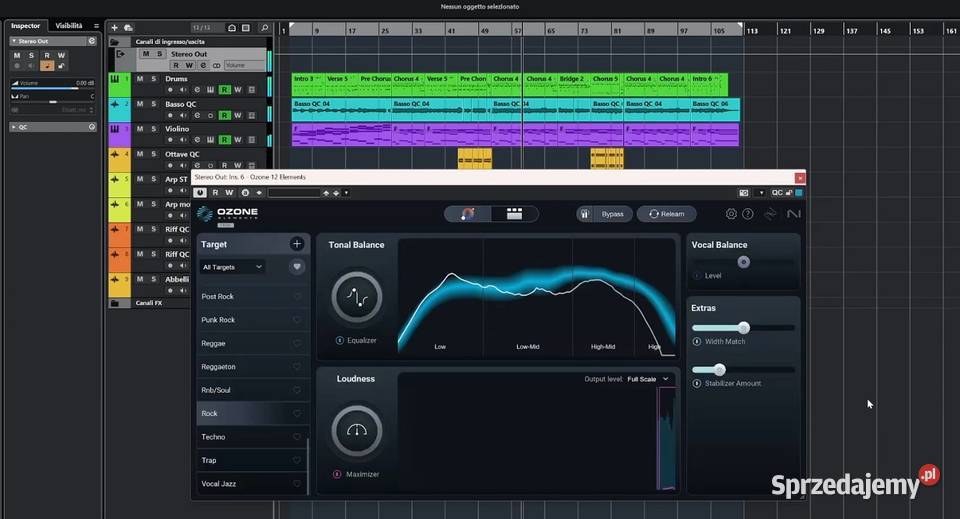Image resolution: width=960 pixels, height=519 pixels.
Task: Click Drums track instrument icon
Action: (114, 79)
